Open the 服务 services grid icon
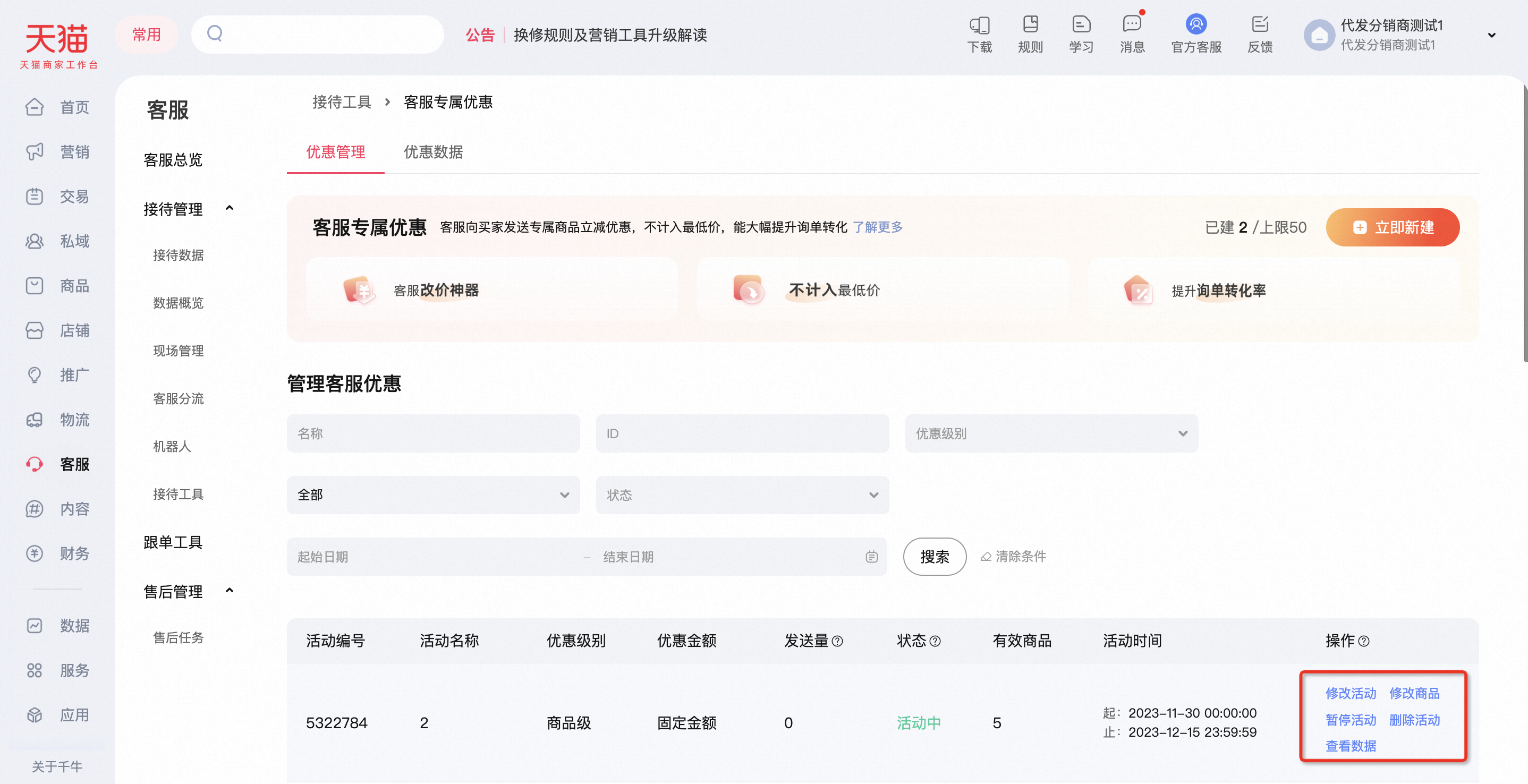The height and width of the screenshot is (784, 1528). [35, 670]
